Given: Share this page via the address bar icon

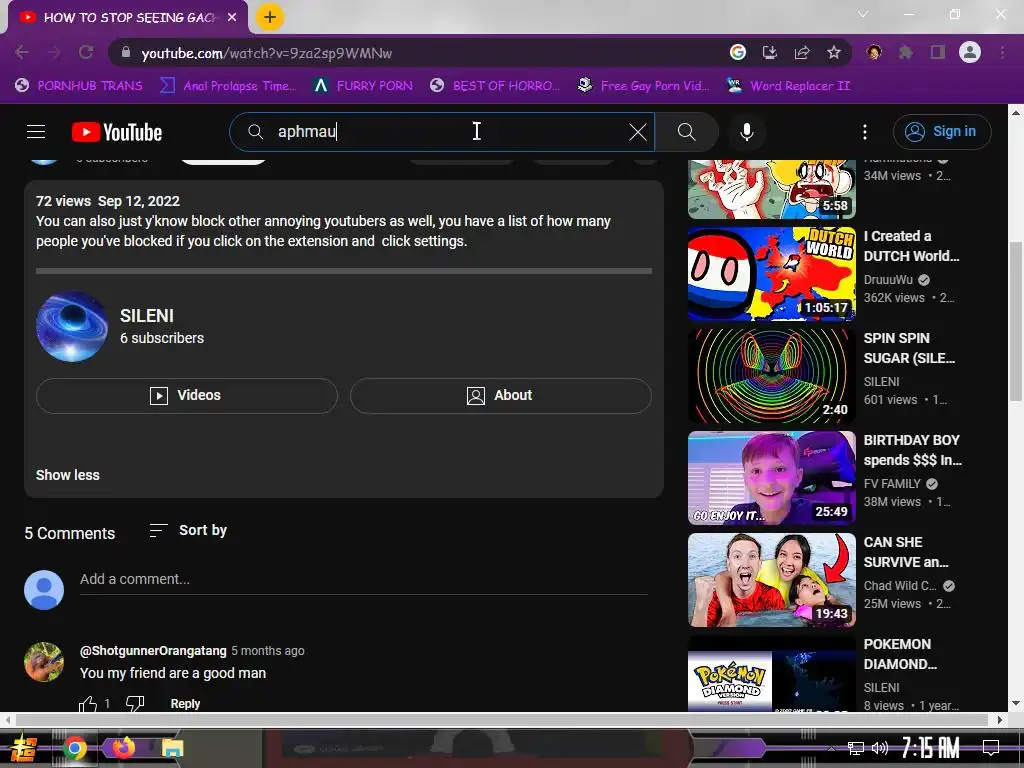Looking at the screenshot, I should pos(801,52).
